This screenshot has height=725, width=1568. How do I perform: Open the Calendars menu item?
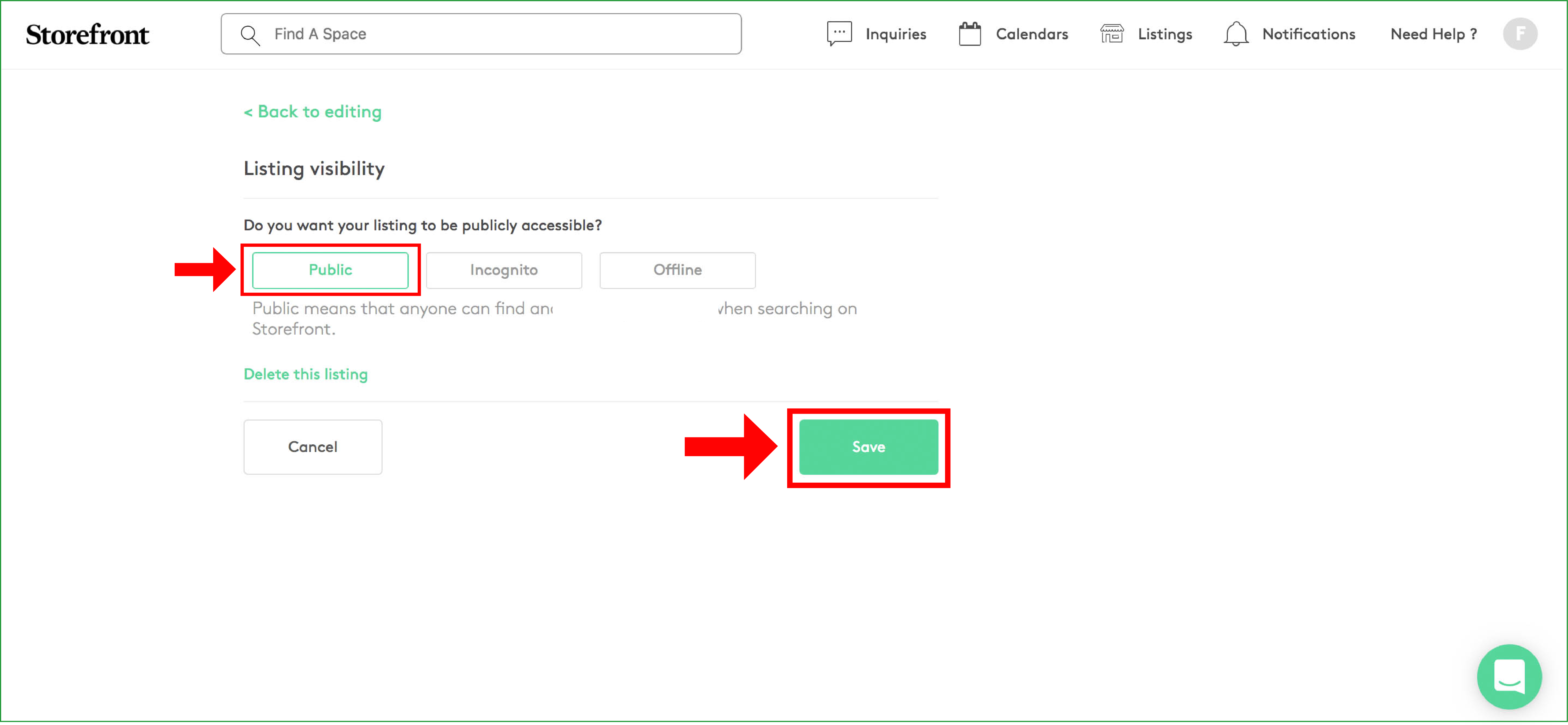pos(1031,34)
